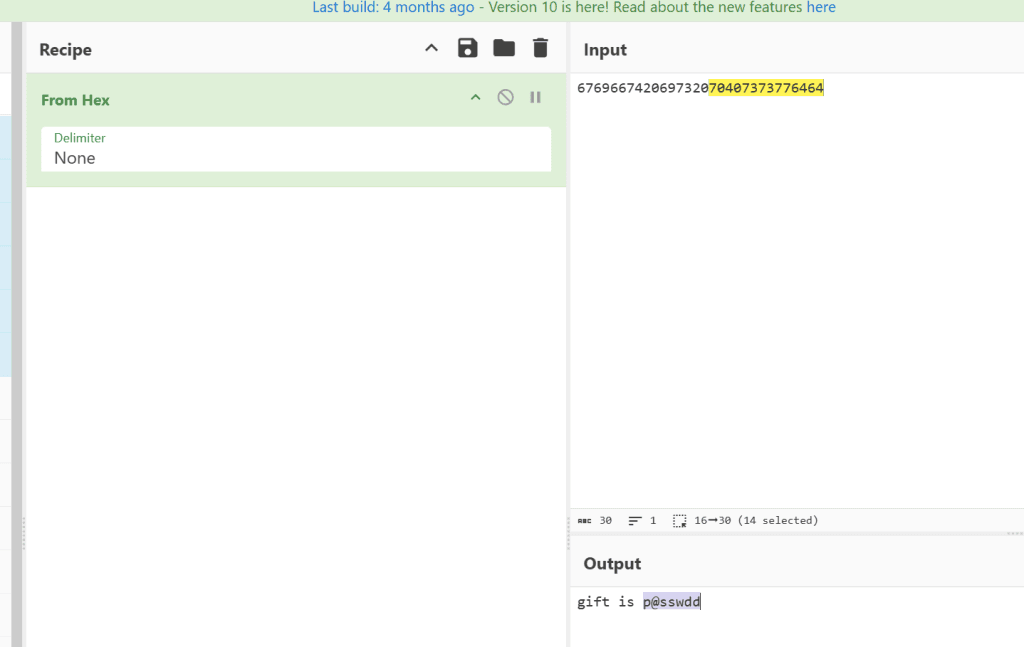This screenshot has width=1024, height=647.
Task: Click the selection range icon in status bar
Action: [x=679, y=521]
